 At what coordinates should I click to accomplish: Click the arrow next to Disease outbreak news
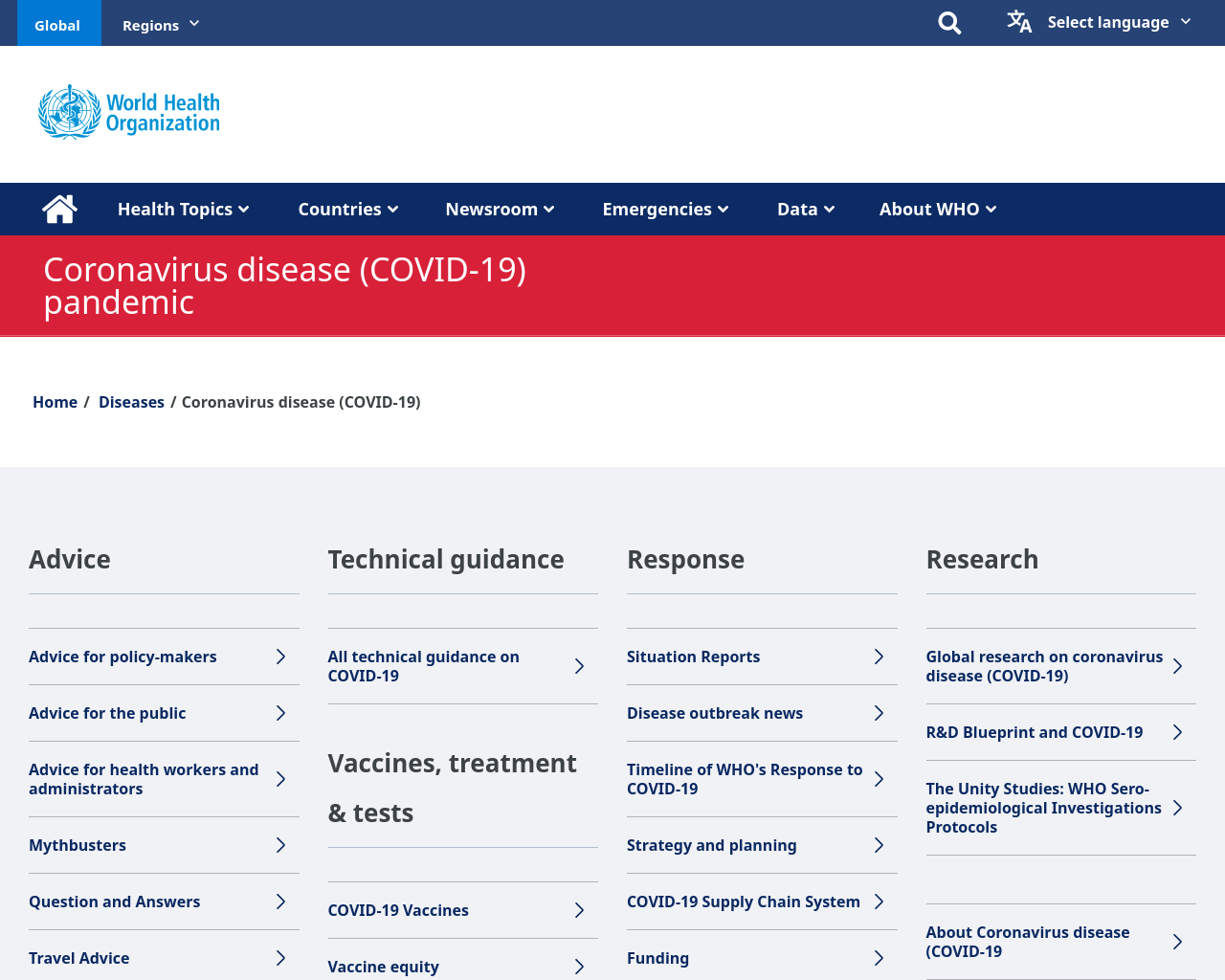pos(879,713)
